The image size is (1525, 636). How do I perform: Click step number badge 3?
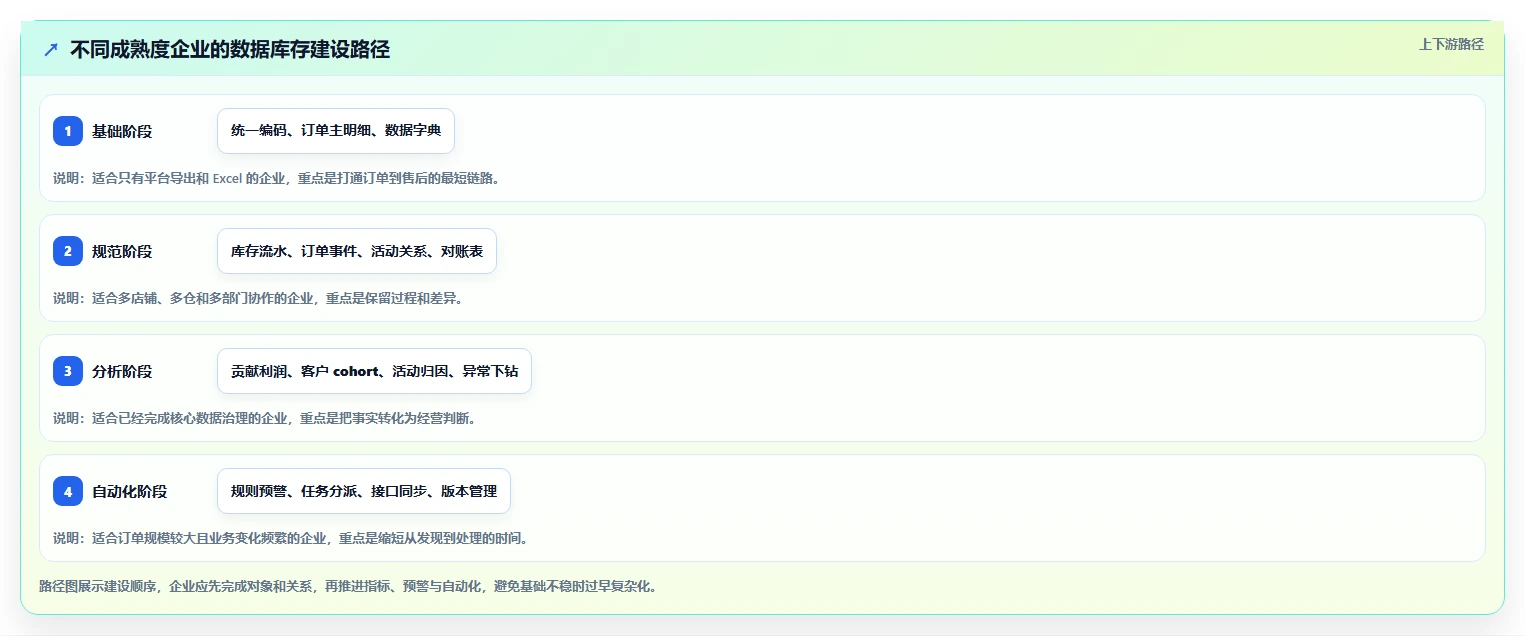tap(68, 371)
